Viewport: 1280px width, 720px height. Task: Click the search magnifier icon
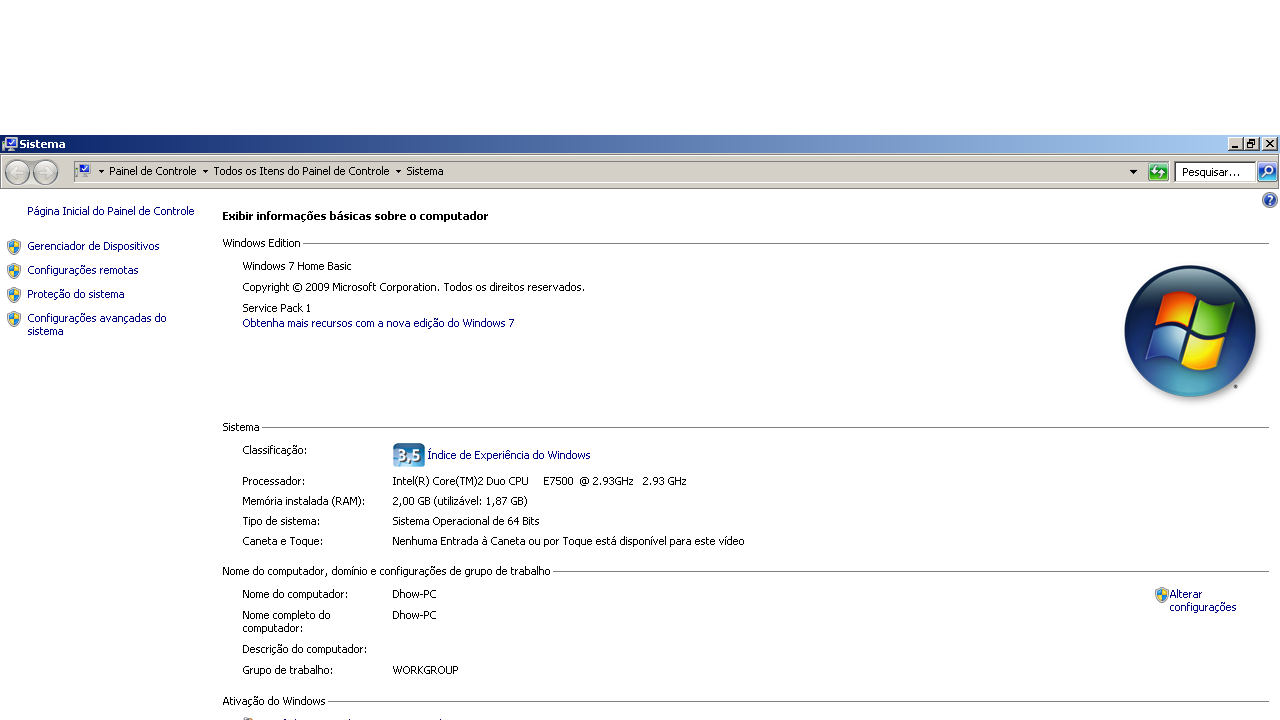pyautogui.click(x=1267, y=172)
